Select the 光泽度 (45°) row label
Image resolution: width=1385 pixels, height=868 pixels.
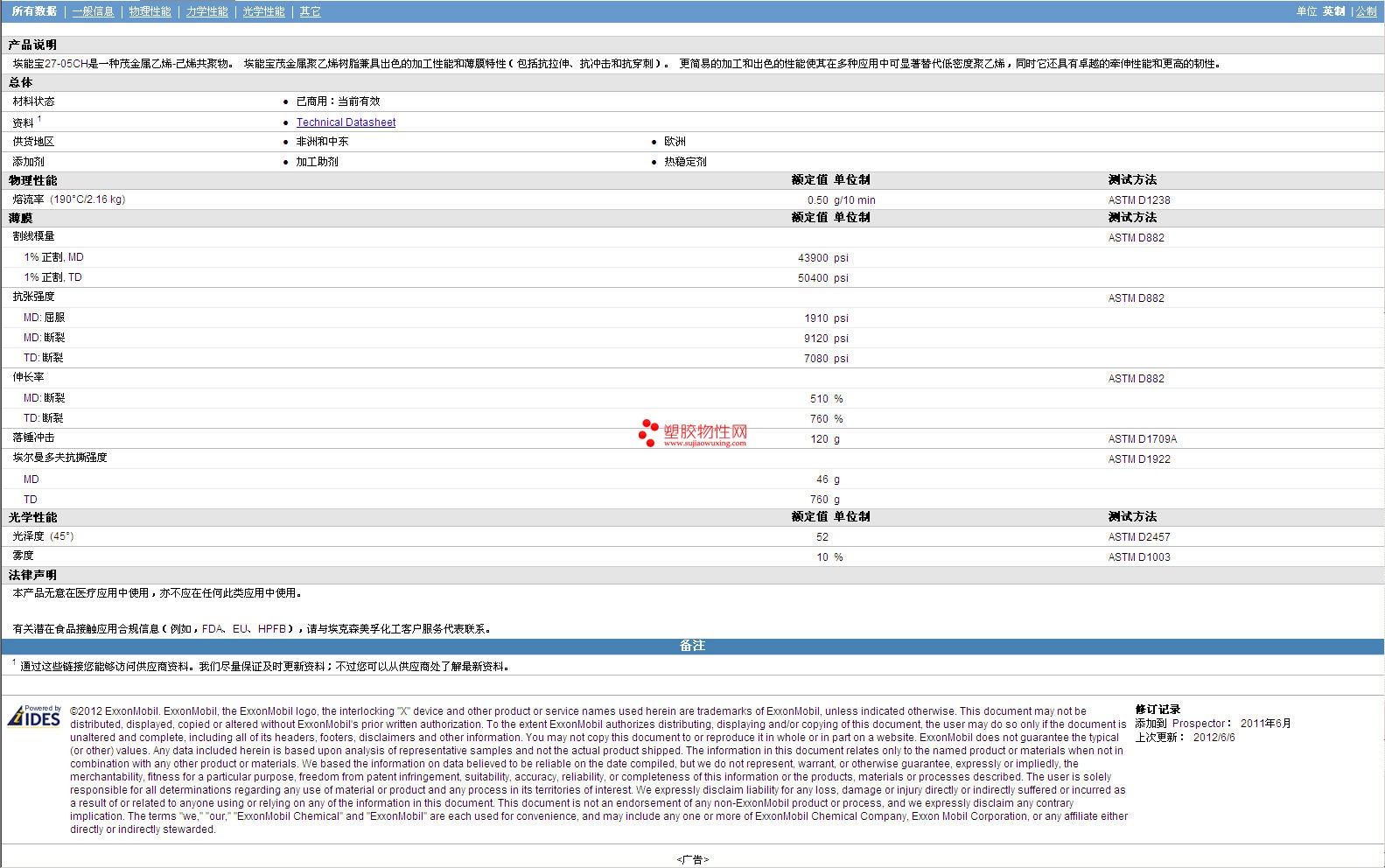pos(43,536)
